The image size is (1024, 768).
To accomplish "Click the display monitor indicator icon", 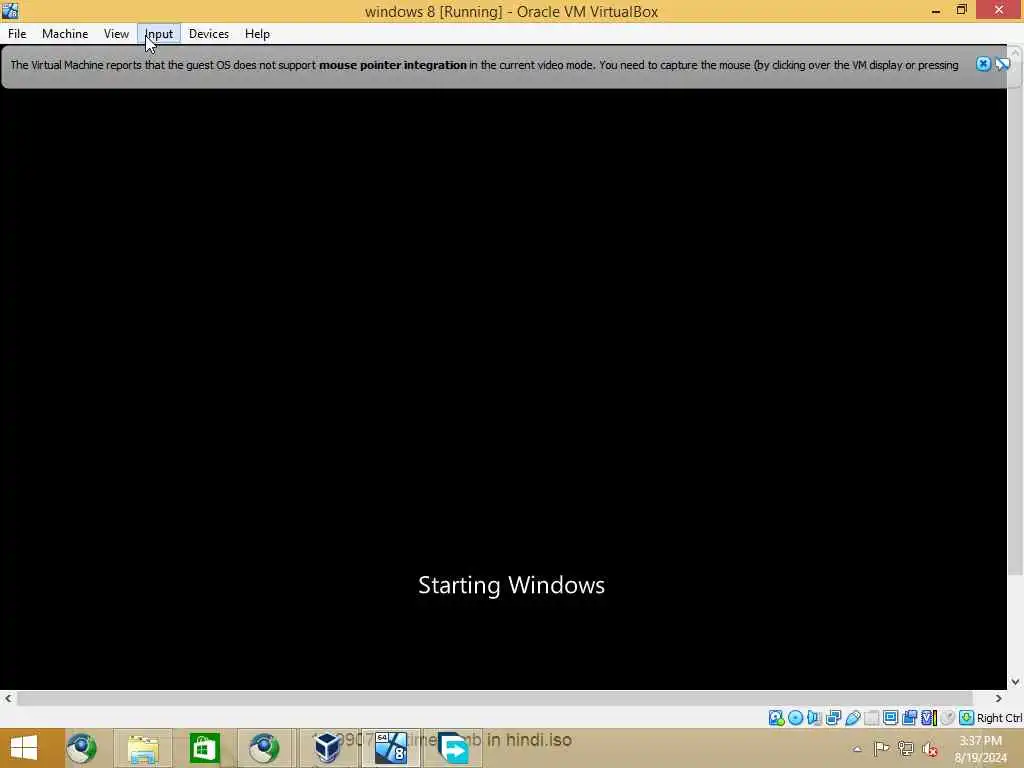I will [x=890, y=718].
